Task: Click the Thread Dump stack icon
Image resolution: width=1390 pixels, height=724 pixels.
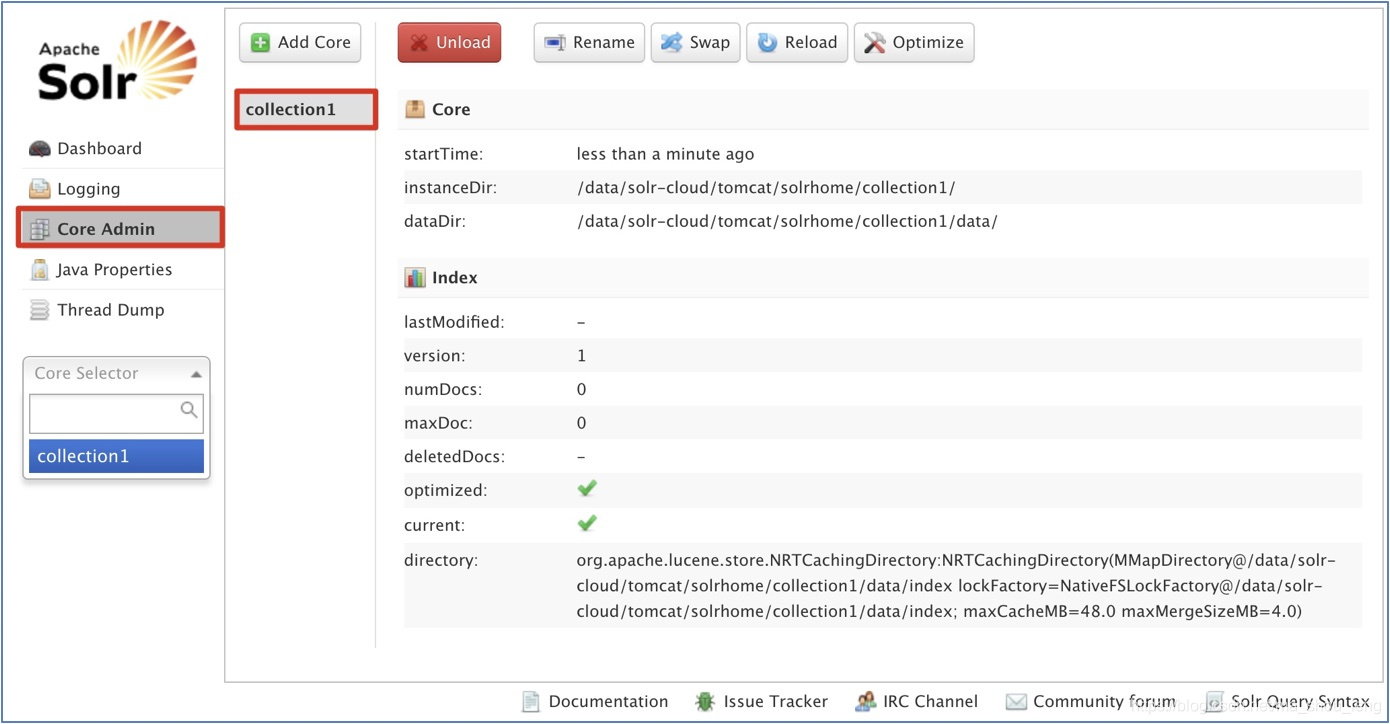Action: pos(39,310)
